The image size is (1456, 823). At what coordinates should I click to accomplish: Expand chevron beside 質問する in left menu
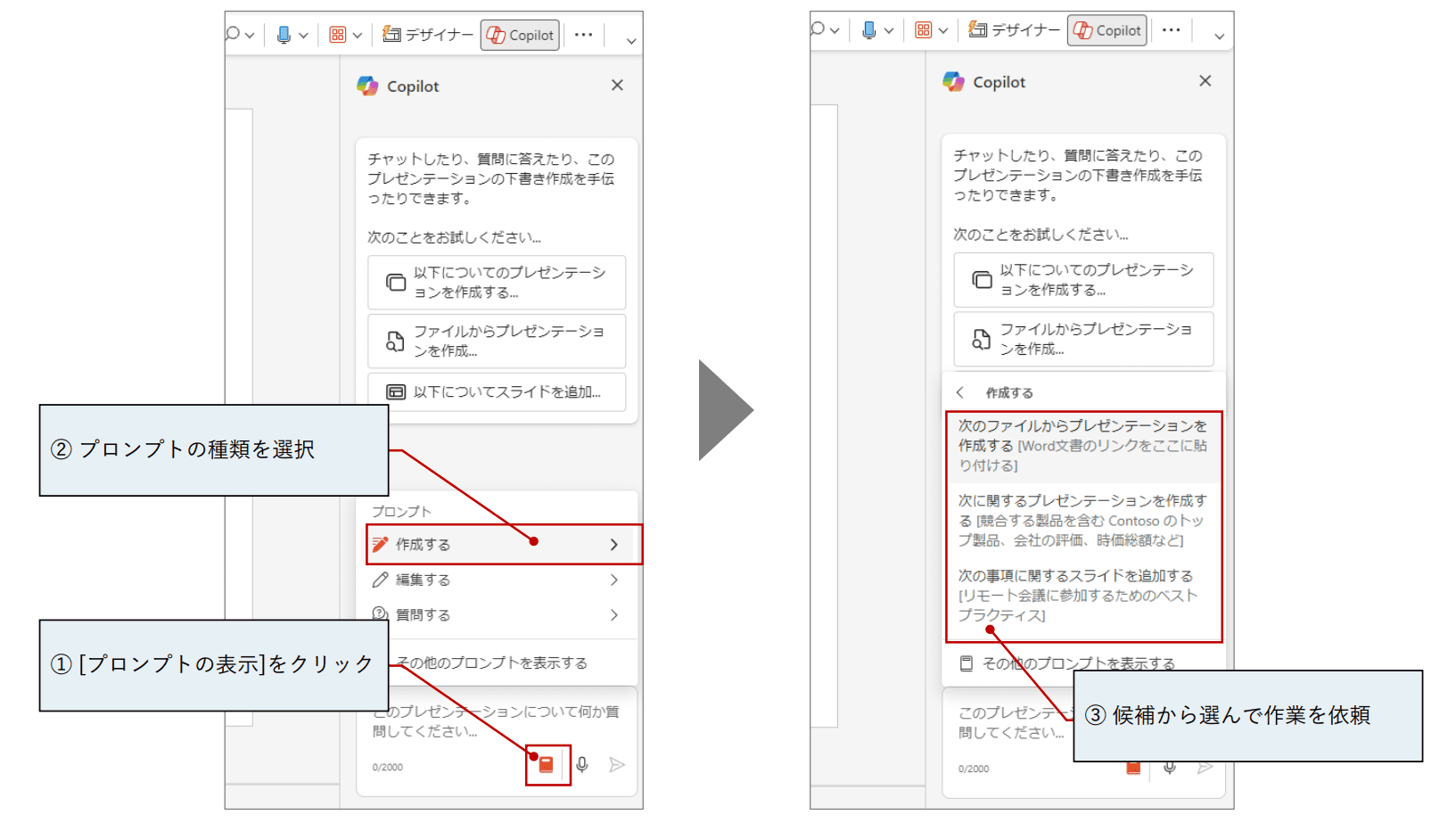coord(614,614)
